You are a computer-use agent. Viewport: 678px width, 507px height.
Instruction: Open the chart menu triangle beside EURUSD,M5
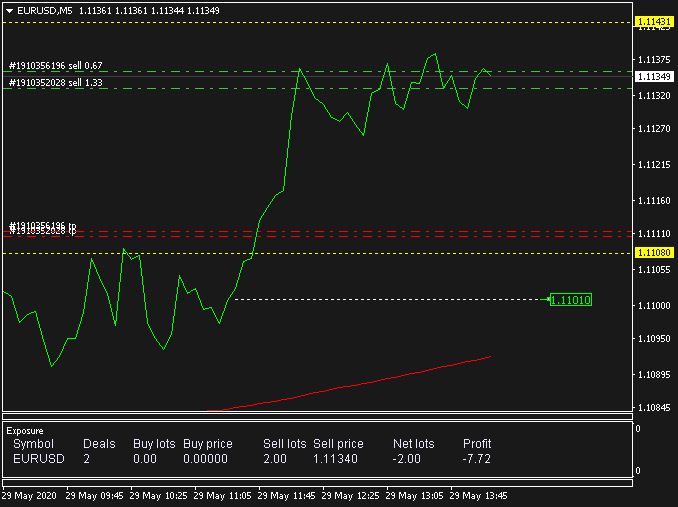[x=10, y=11]
